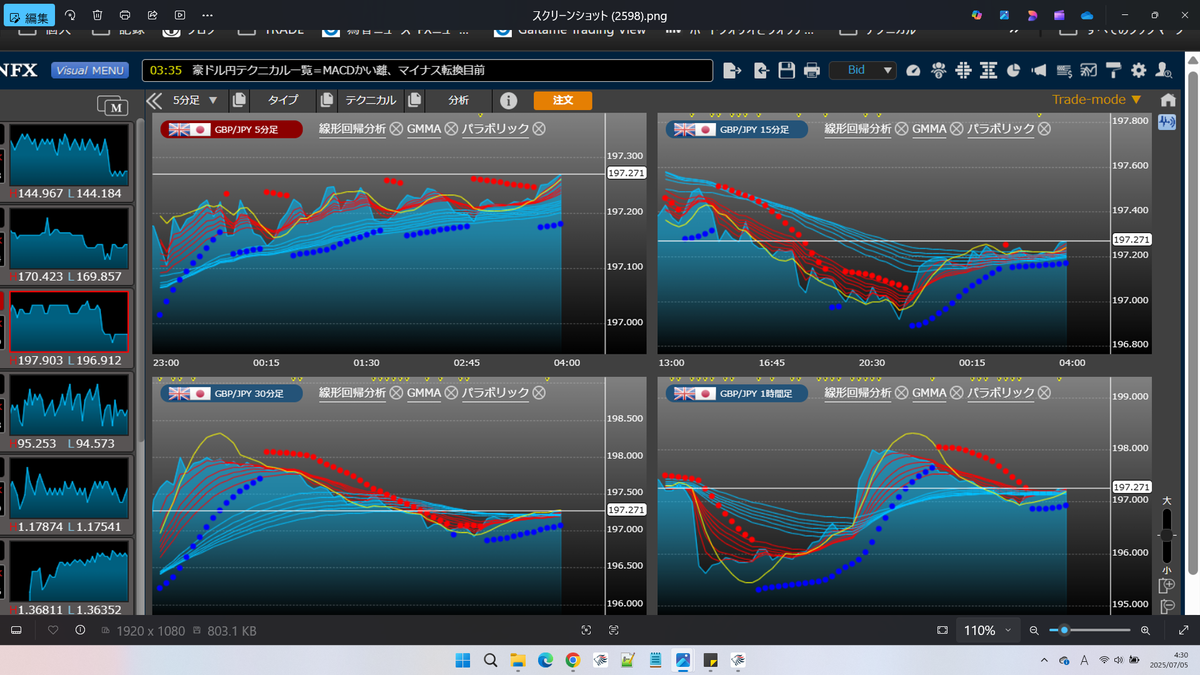Remove パラボリック from GBP/JPY 1時間足 chart
The image size is (1200, 675).
pyautogui.click(x=1045, y=393)
